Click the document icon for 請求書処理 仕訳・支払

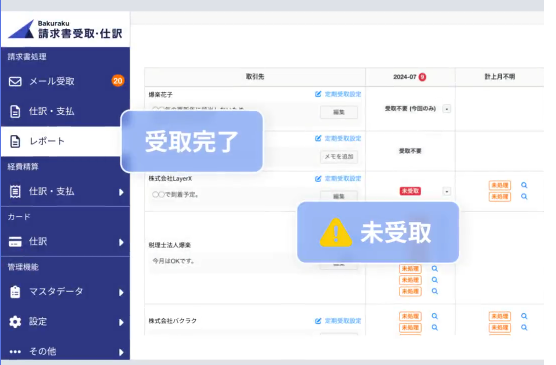(x=15, y=111)
